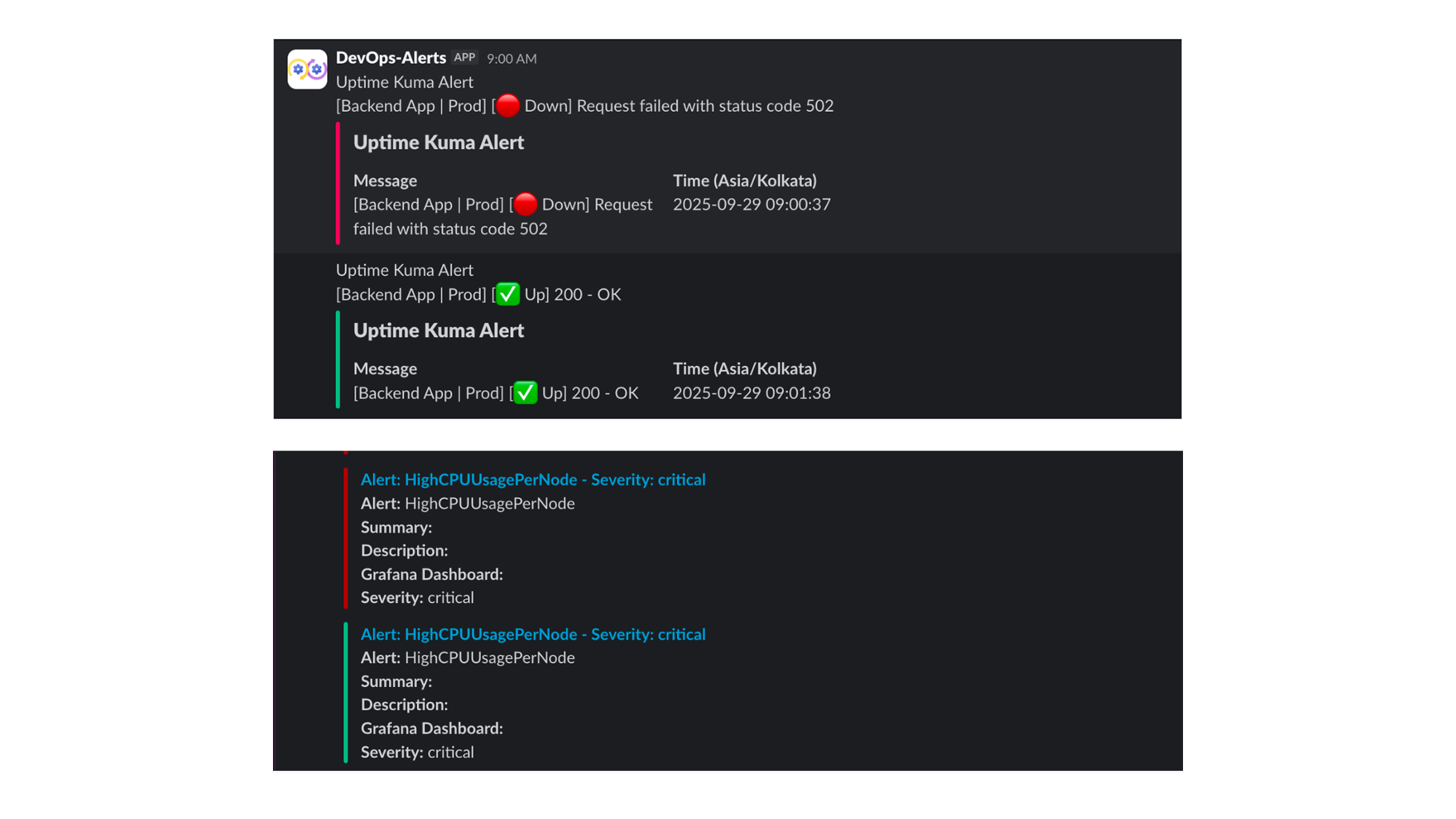Click 'Alert: HighCPUUsagePerNode' body line in green-bar alert

coord(468,658)
